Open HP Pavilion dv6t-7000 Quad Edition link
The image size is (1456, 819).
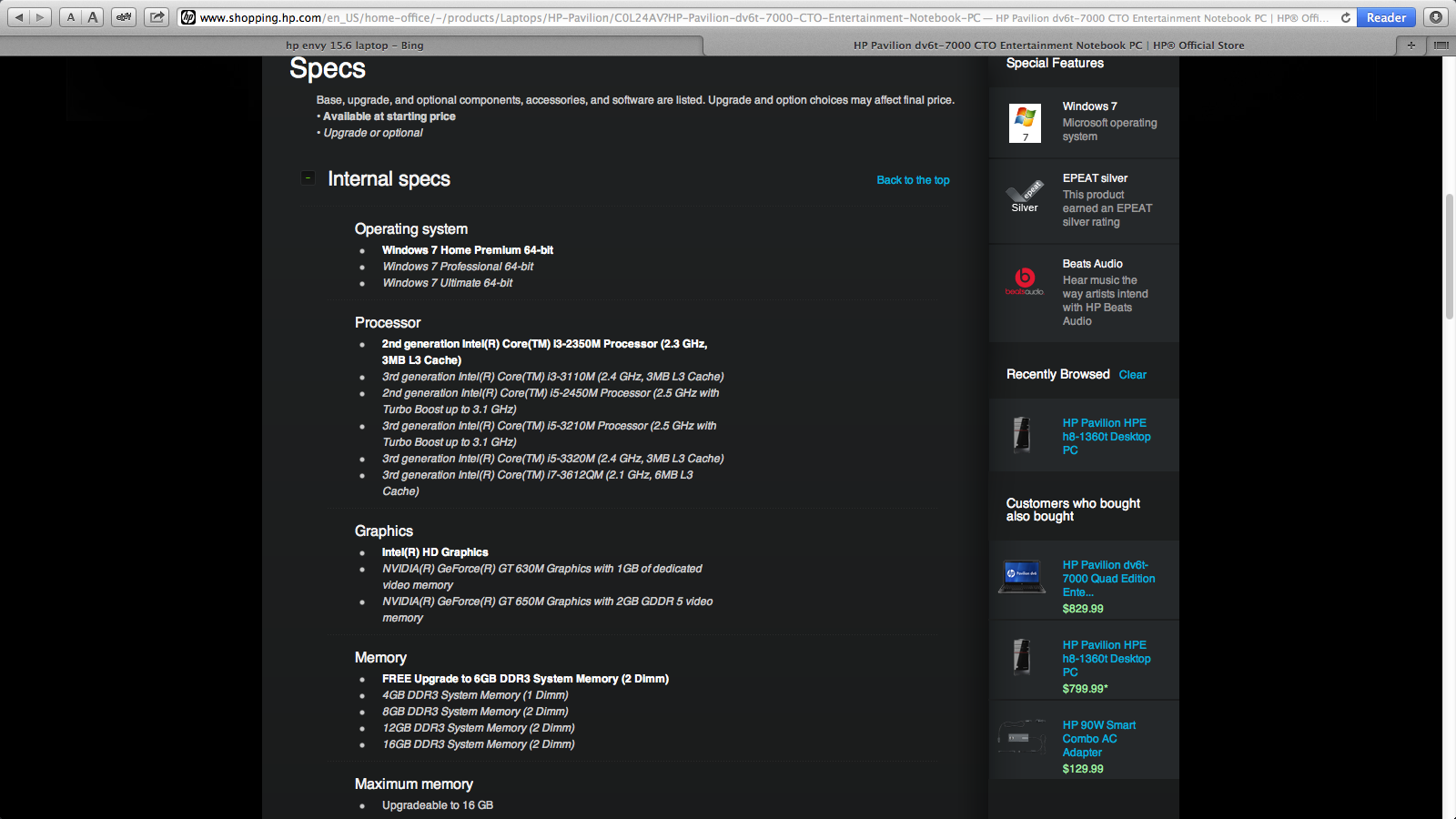1108,579
